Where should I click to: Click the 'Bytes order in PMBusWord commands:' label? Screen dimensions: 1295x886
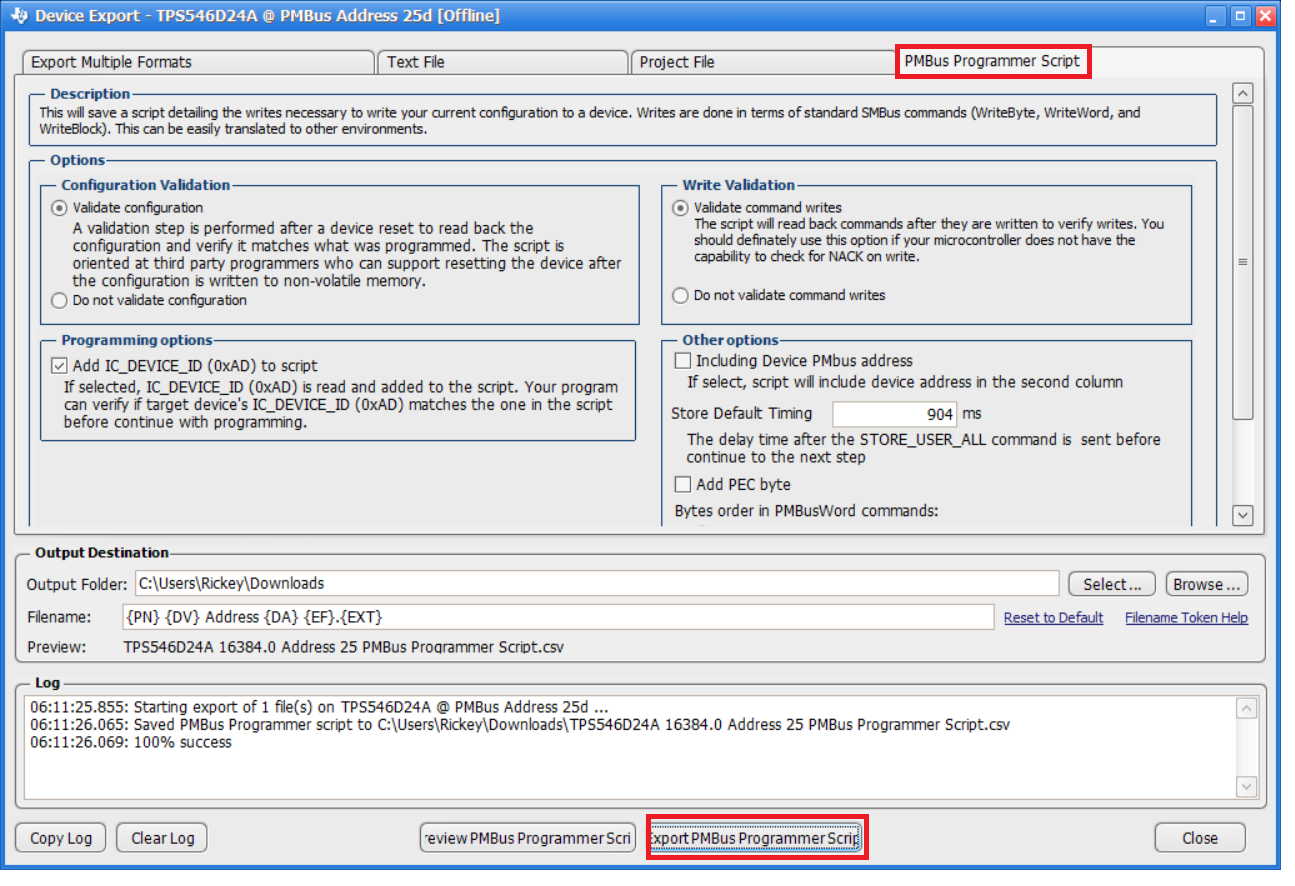click(807, 511)
